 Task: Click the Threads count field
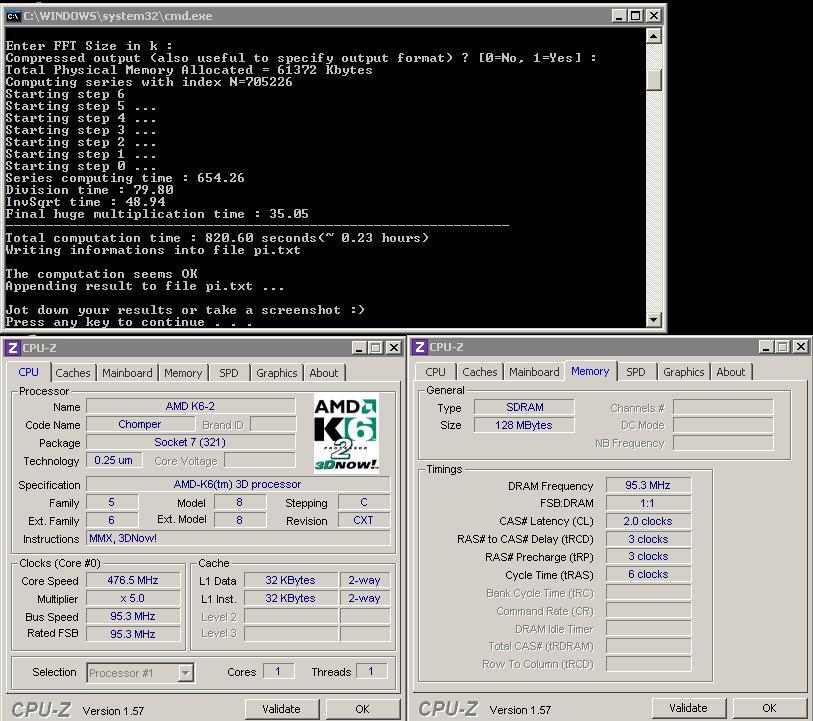point(371,672)
